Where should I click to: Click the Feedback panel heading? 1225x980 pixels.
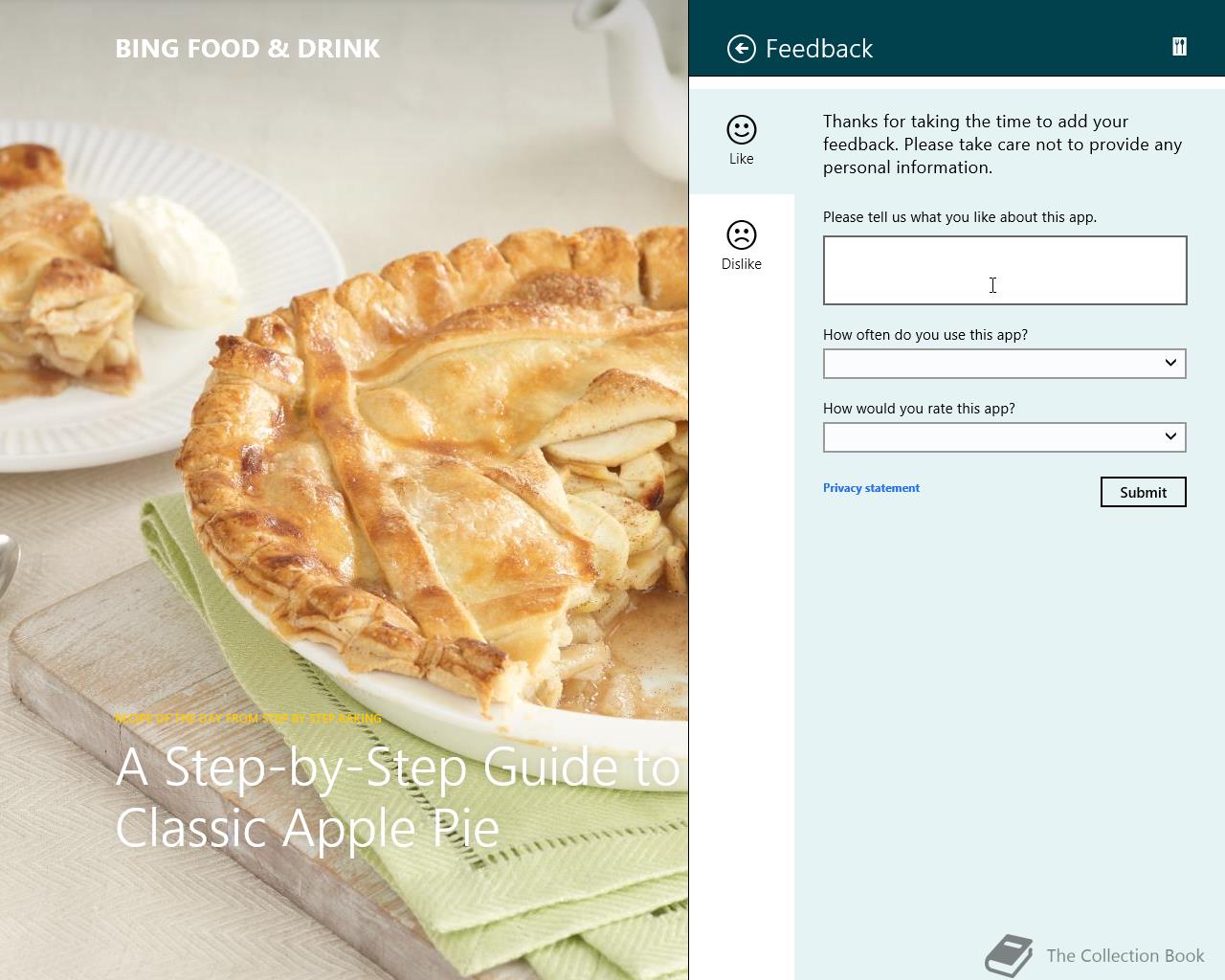819,49
